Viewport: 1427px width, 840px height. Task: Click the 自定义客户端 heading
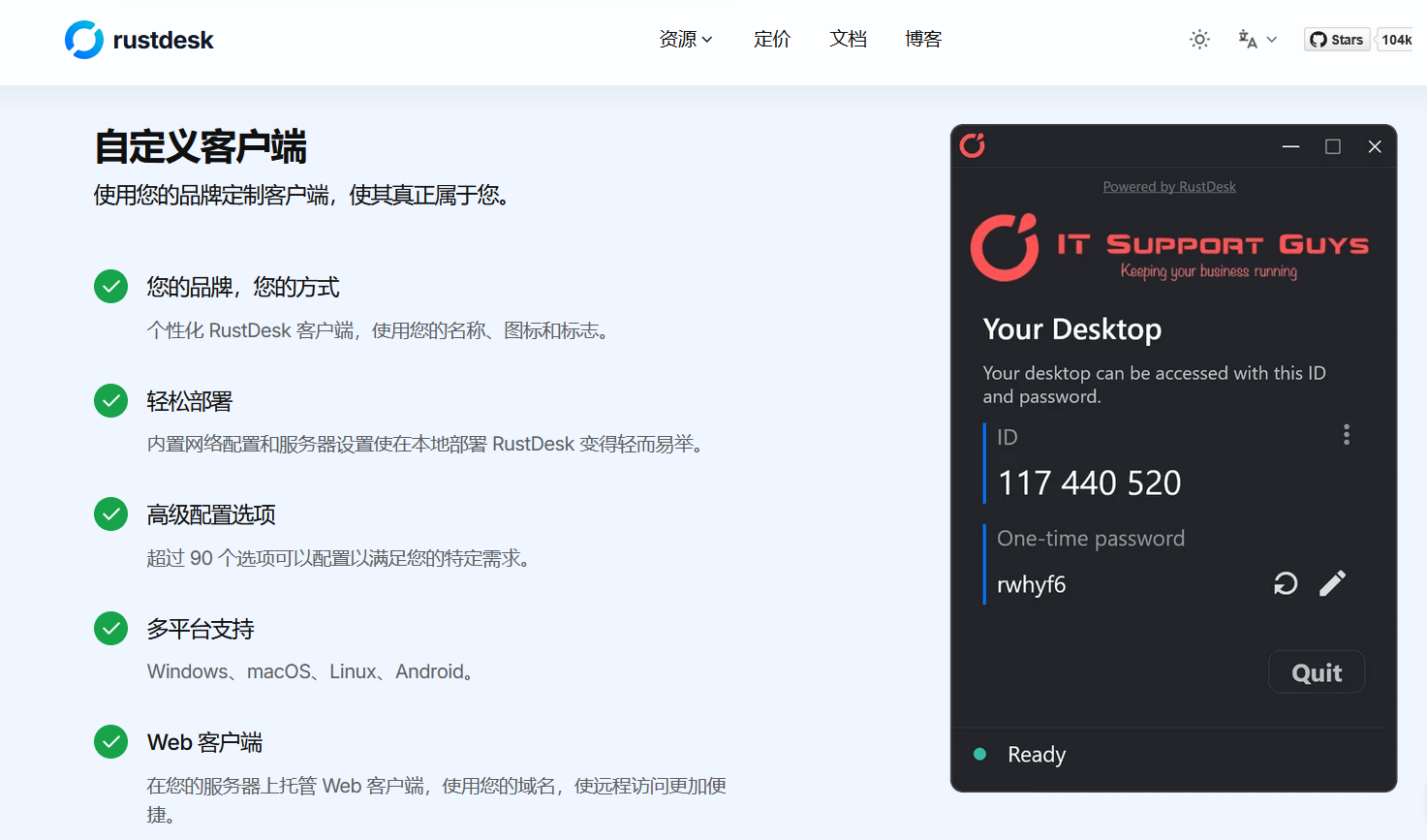pos(201,147)
